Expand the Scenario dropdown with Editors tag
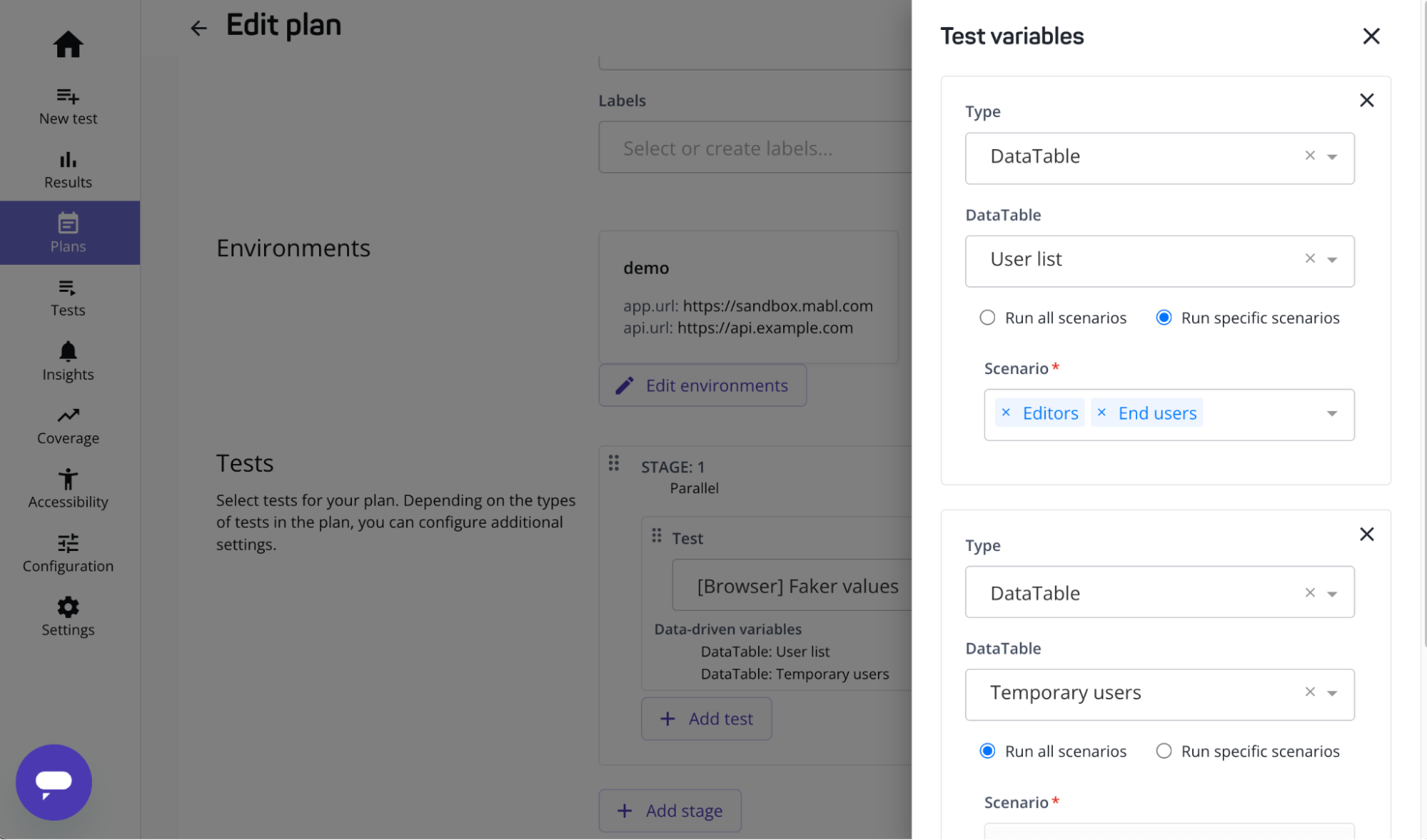Viewport: 1427px width, 840px height. tap(1332, 414)
